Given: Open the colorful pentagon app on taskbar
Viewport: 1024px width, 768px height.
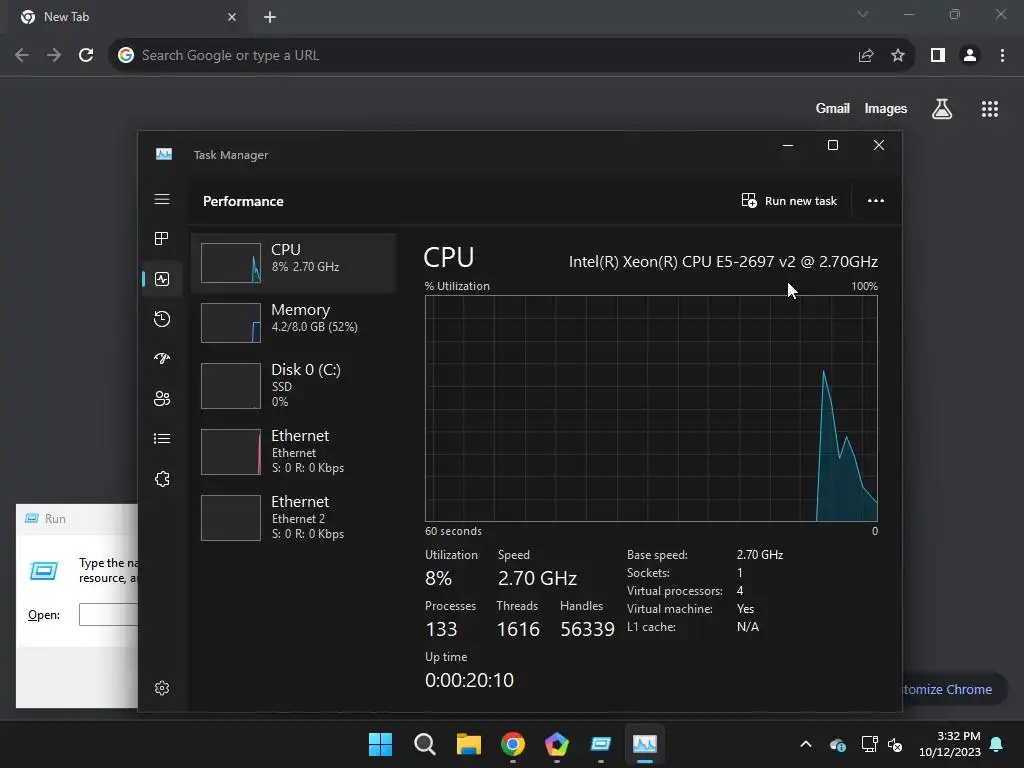Looking at the screenshot, I should [x=556, y=744].
